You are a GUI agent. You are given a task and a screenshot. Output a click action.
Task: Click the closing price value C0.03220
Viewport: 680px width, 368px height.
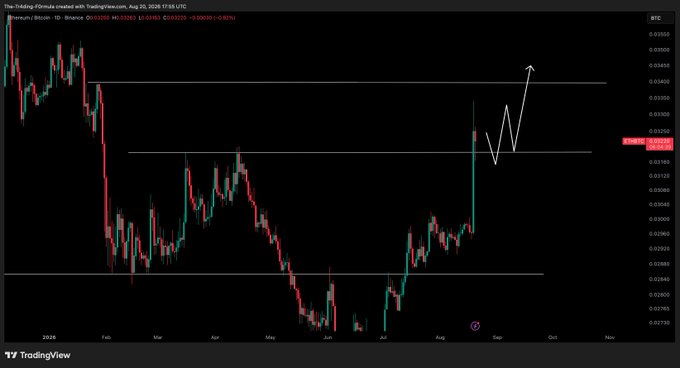pyautogui.click(x=174, y=18)
